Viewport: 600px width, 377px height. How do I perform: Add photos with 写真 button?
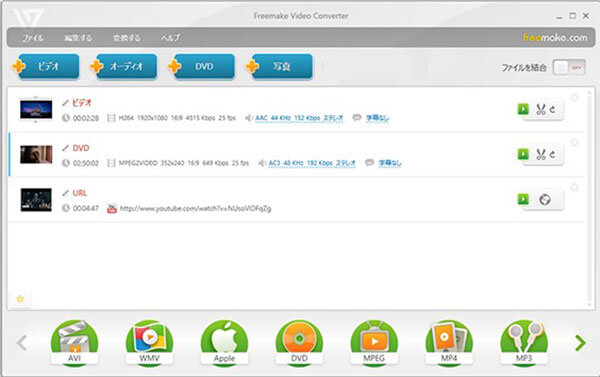pos(279,66)
